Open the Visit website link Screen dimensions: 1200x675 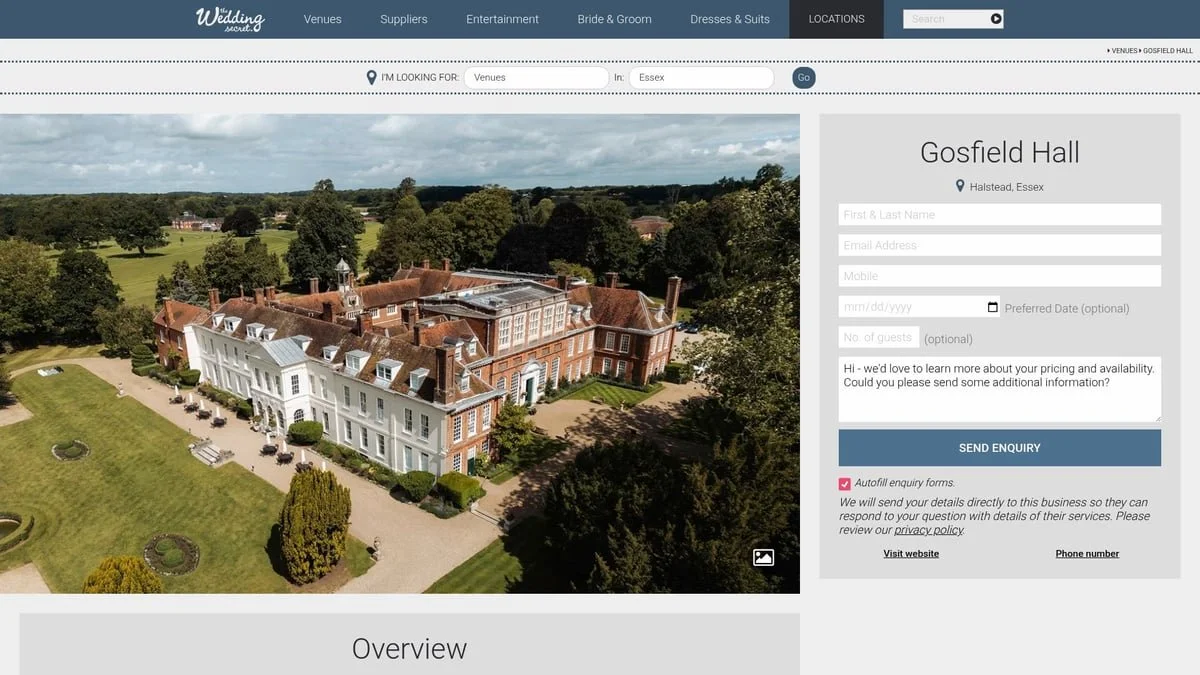click(911, 553)
